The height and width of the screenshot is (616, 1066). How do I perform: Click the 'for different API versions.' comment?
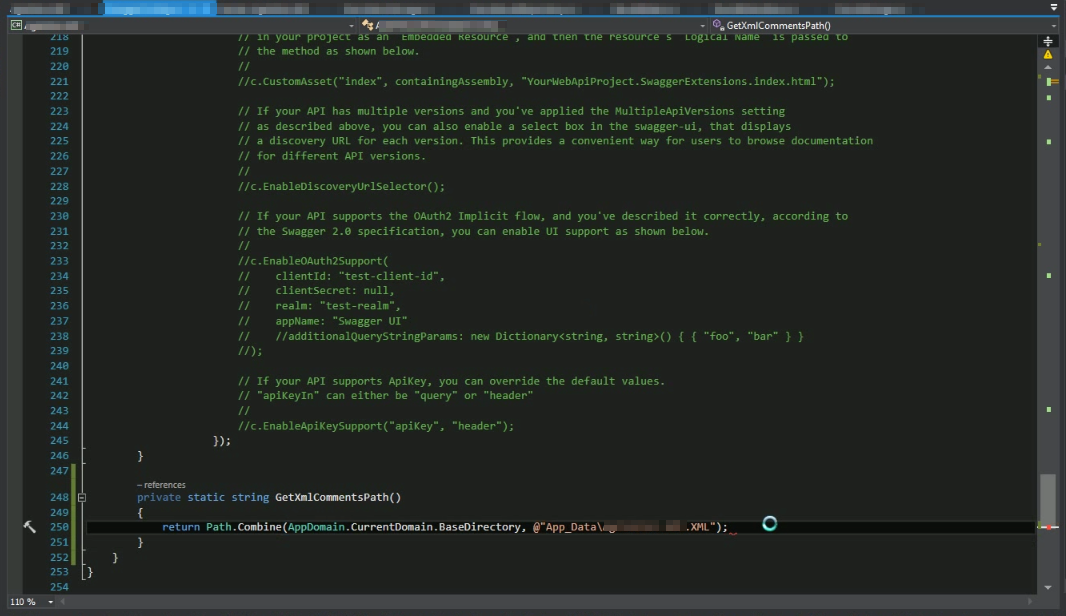[332, 156]
